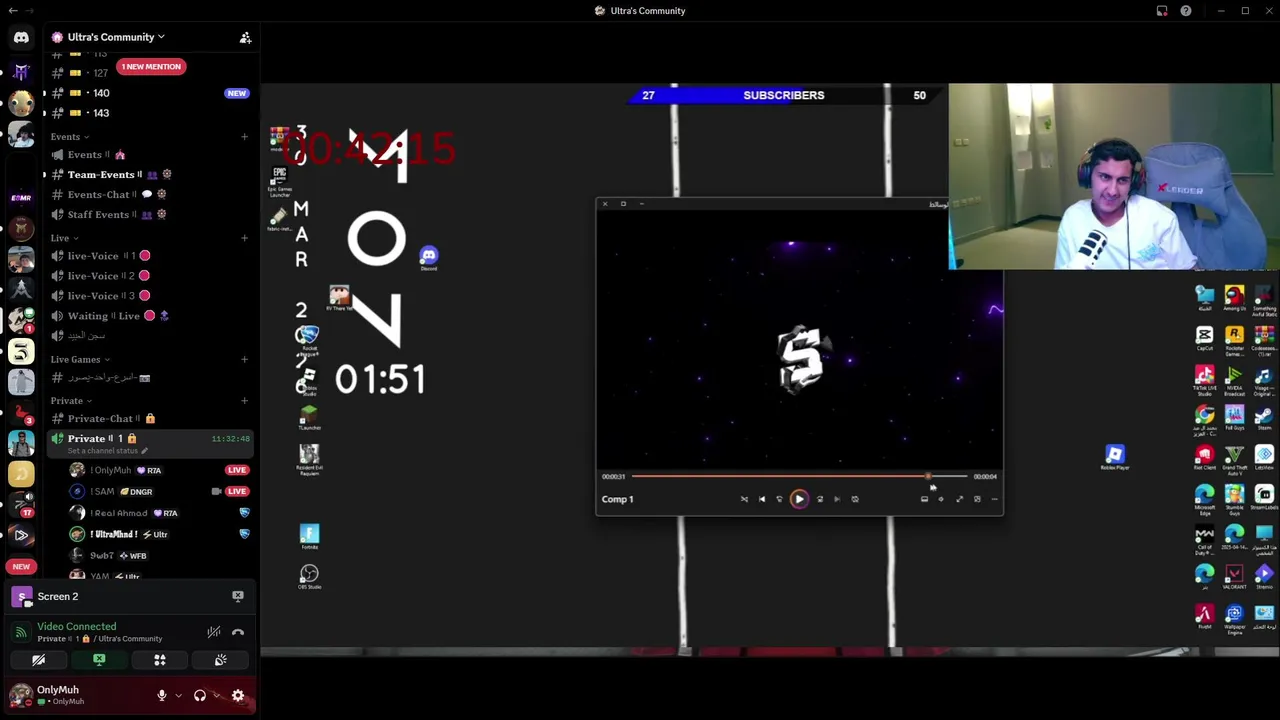The width and height of the screenshot is (1280, 720).
Task: Open the Discord inbox icon
Action: click(x=1162, y=11)
